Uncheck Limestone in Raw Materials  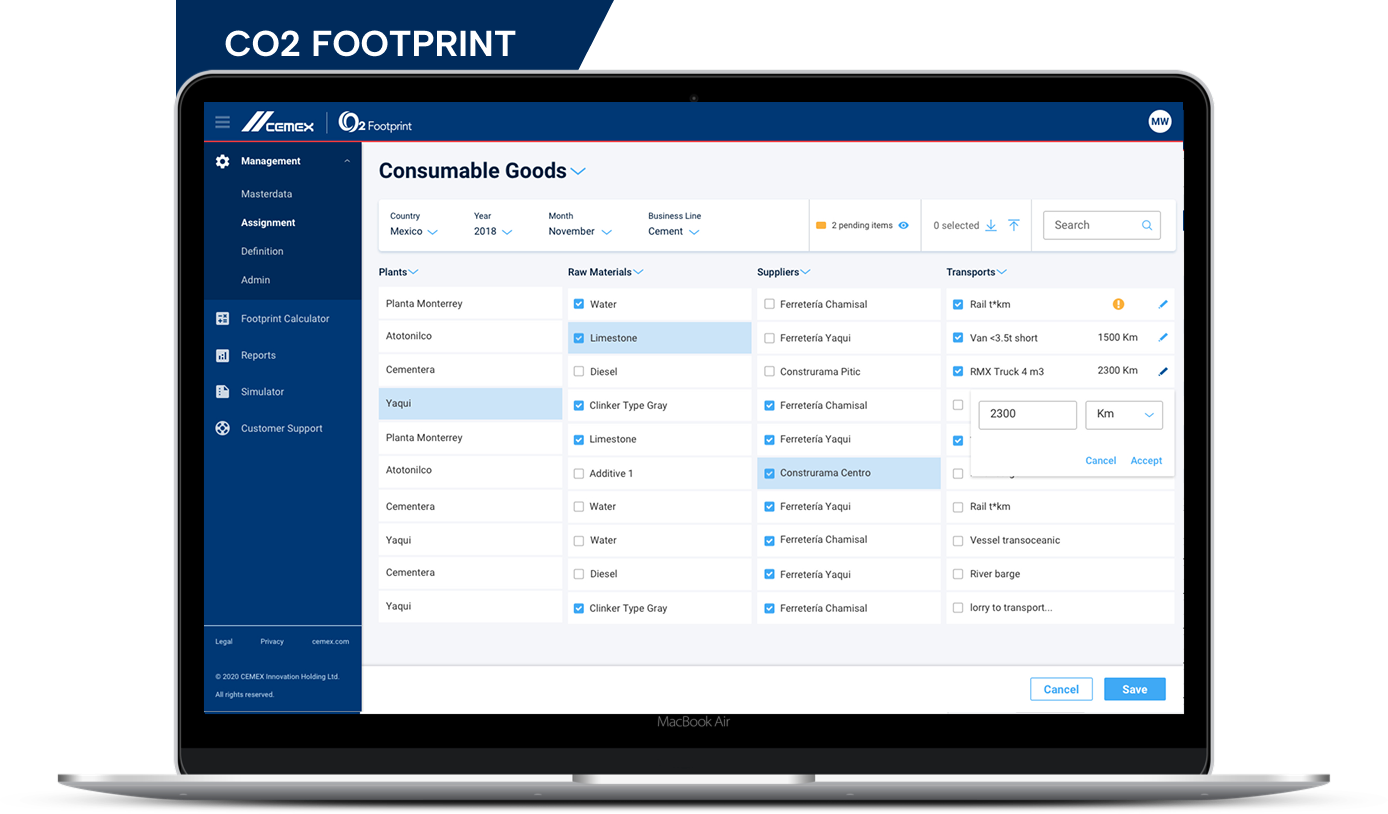pyautogui.click(x=578, y=338)
